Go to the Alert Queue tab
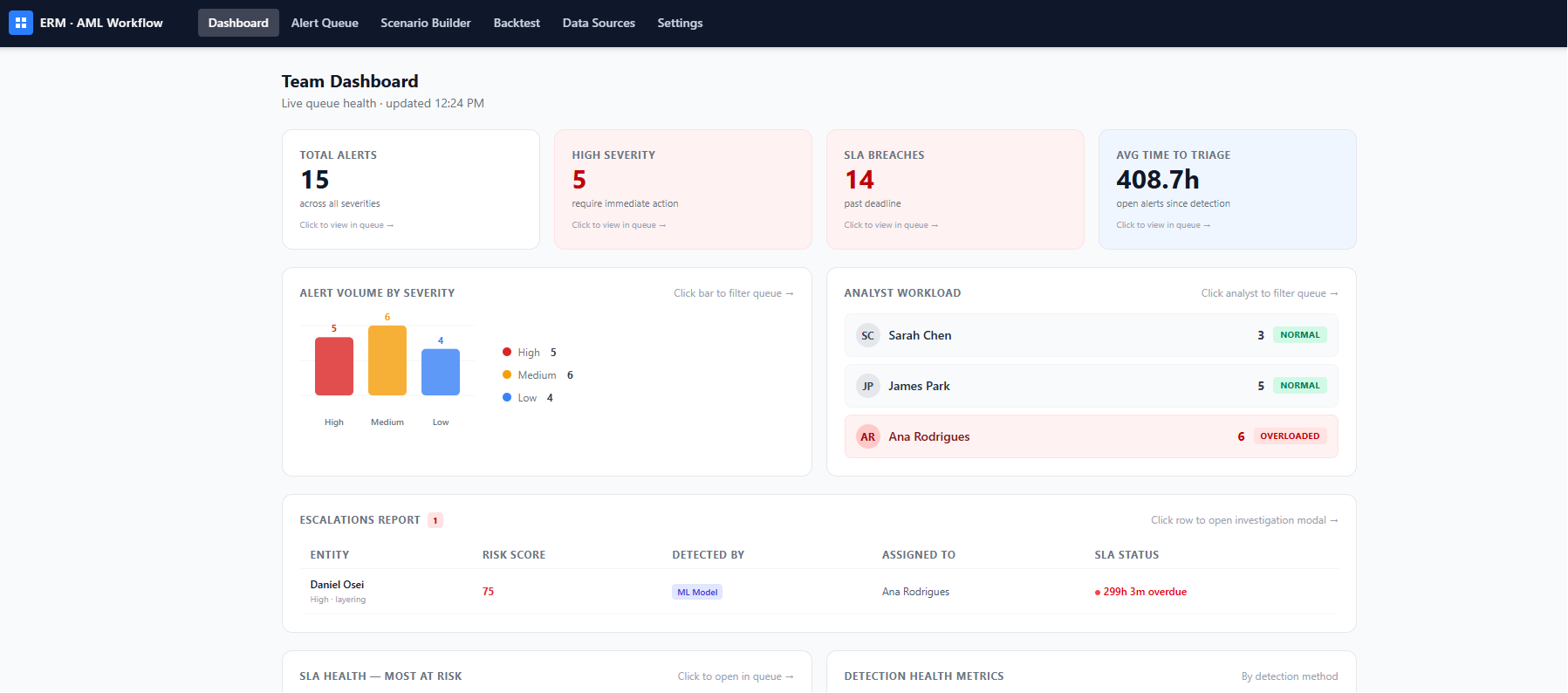The height and width of the screenshot is (693, 1568). pos(325,23)
